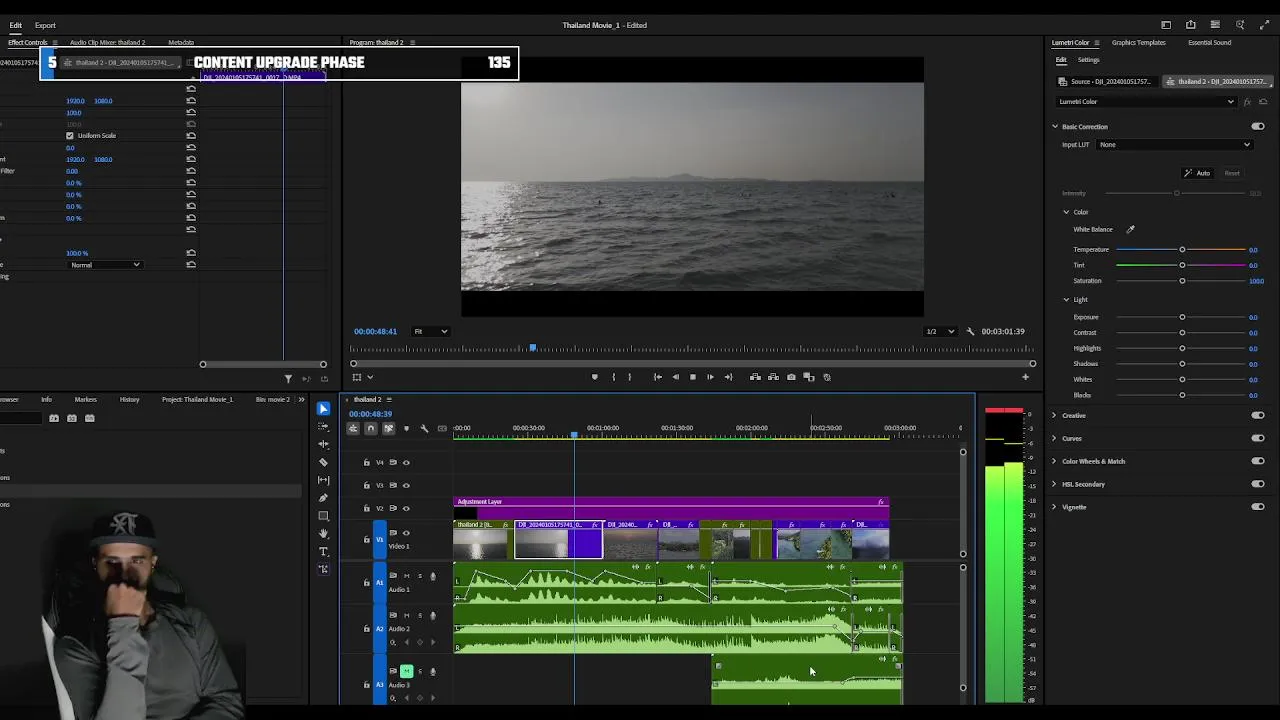Toggle Basic Correction on or off
1280x720 pixels.
point(1258,127)
